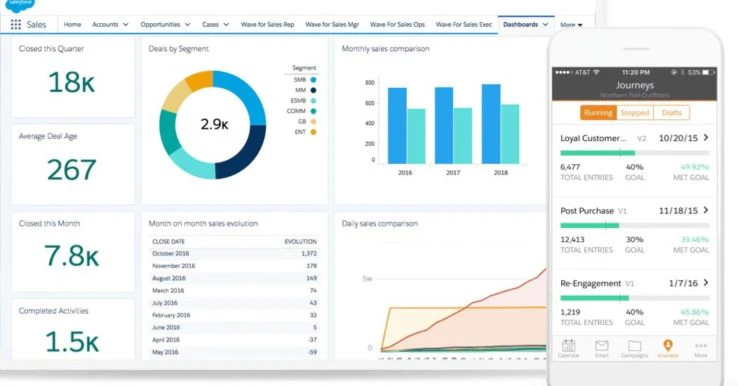
Task: Click the Re-Engagement progress bar
Action: point(634,298)
